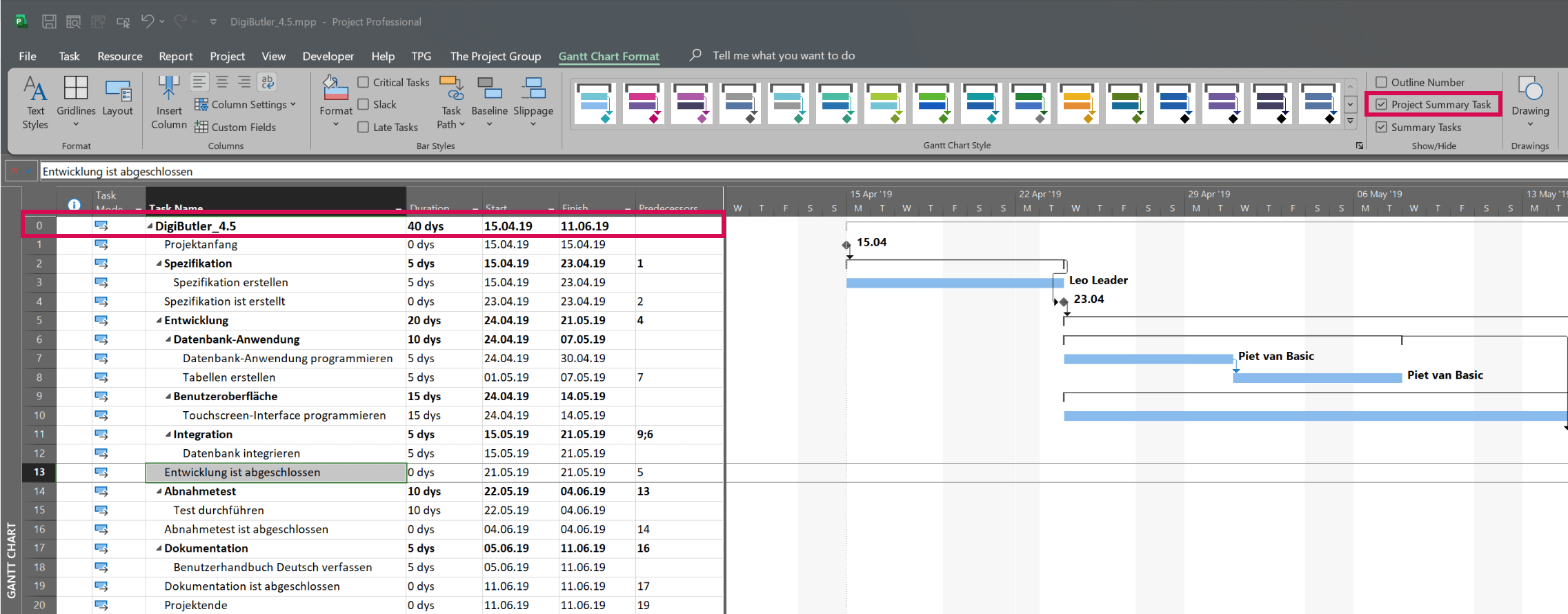Collapse the Datenbank-Anwendung task group
Image resolution: width=1568 pixels, height=614 pixels.
(168, 339)
